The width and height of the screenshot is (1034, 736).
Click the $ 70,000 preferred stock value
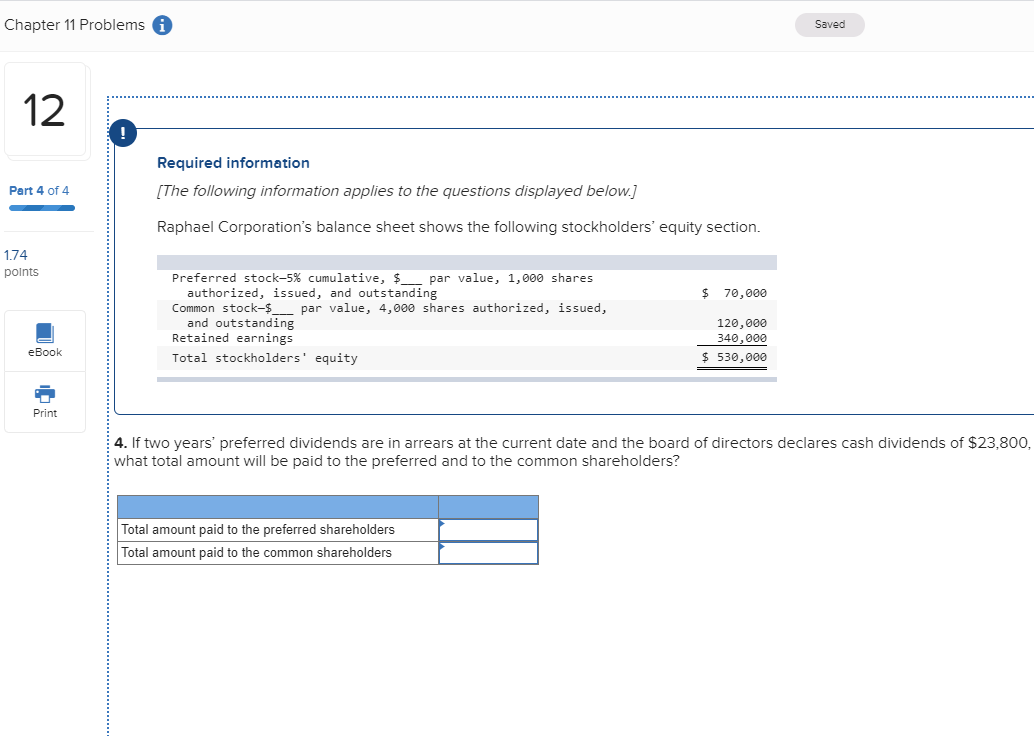pyautogui.click(x=734, y=293)
